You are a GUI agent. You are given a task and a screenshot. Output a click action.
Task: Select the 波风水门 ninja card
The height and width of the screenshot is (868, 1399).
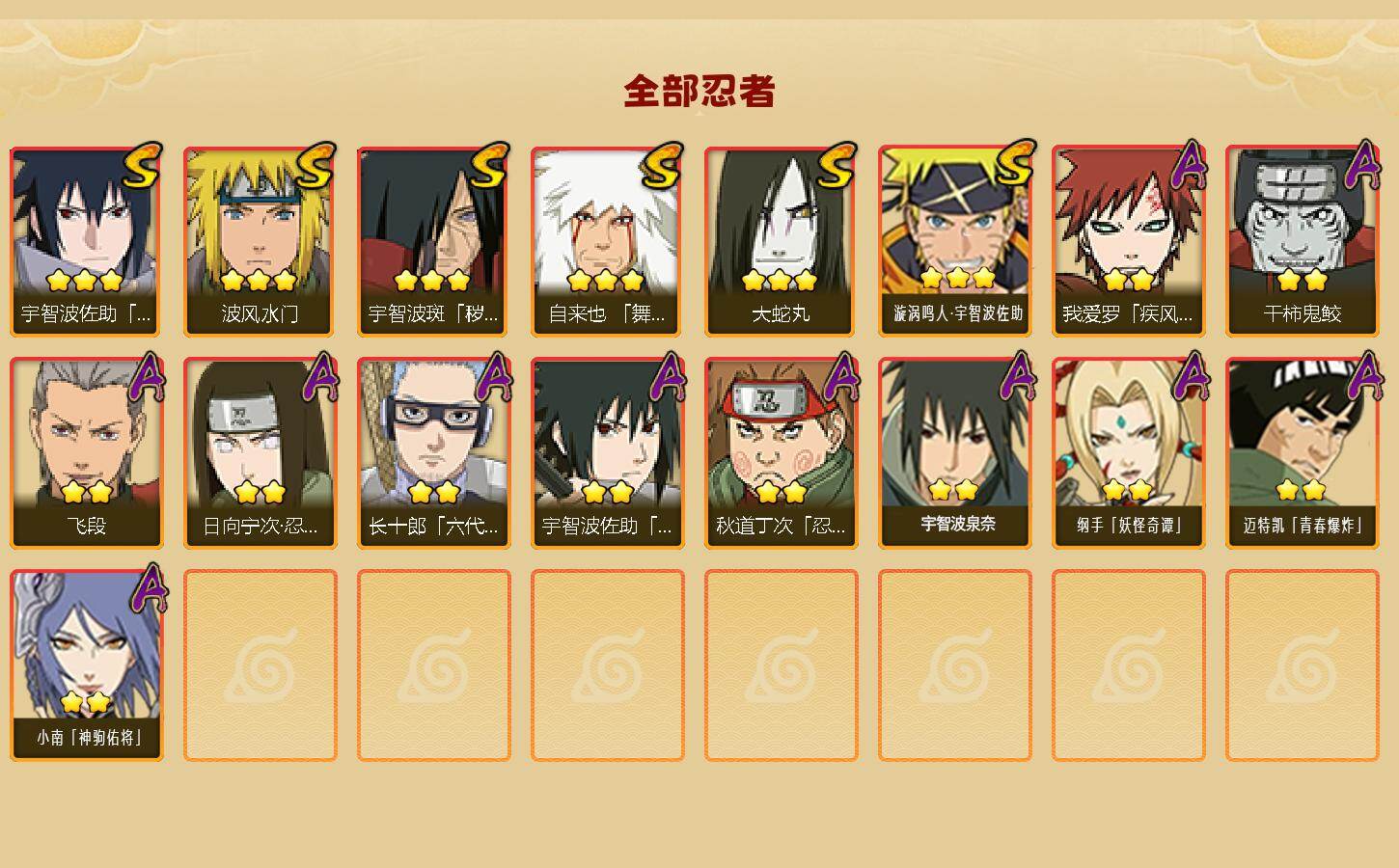click(x=260, y=242)
